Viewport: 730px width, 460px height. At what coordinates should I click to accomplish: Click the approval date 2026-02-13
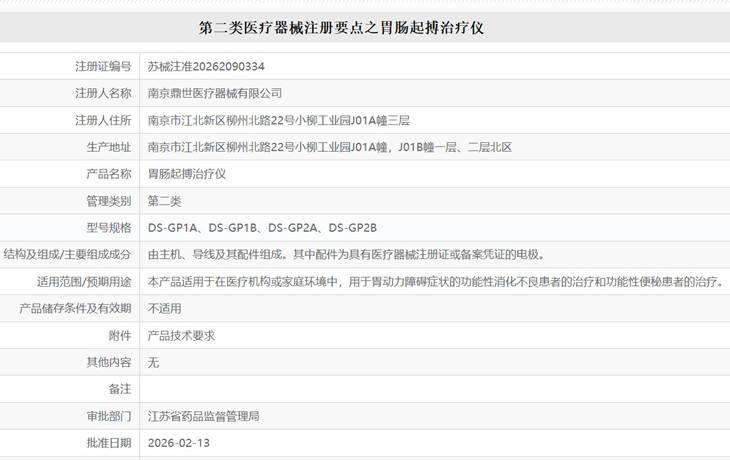tap(179, 443)
